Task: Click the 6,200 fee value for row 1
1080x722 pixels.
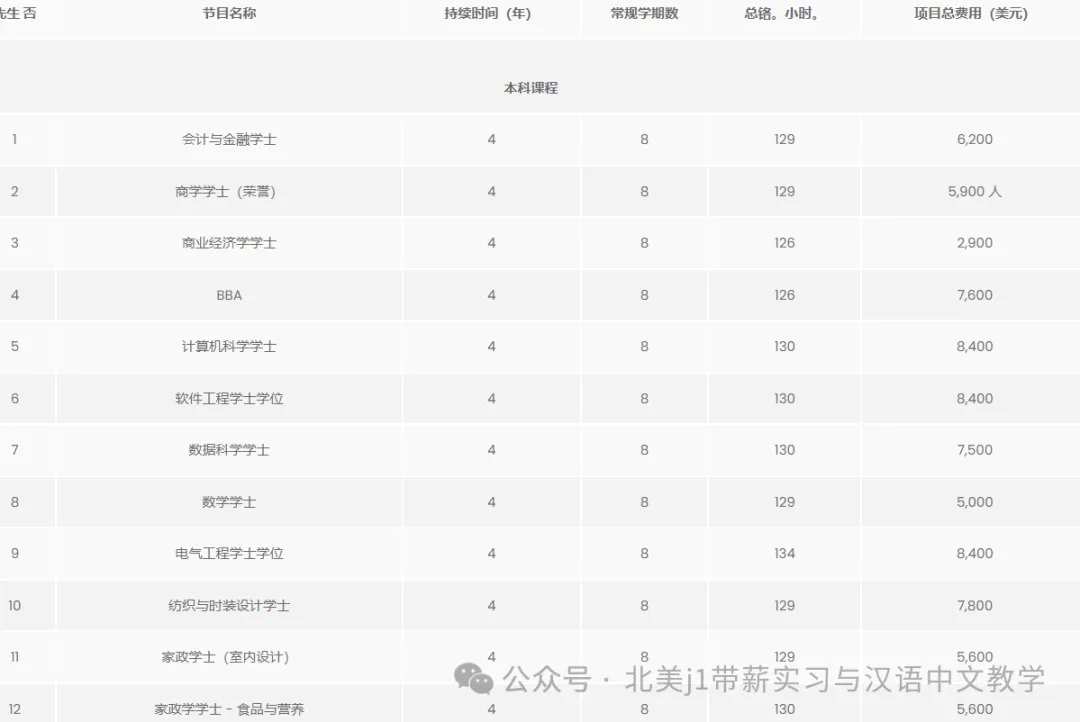Action: pyautogui.click(x=973, y=139)
